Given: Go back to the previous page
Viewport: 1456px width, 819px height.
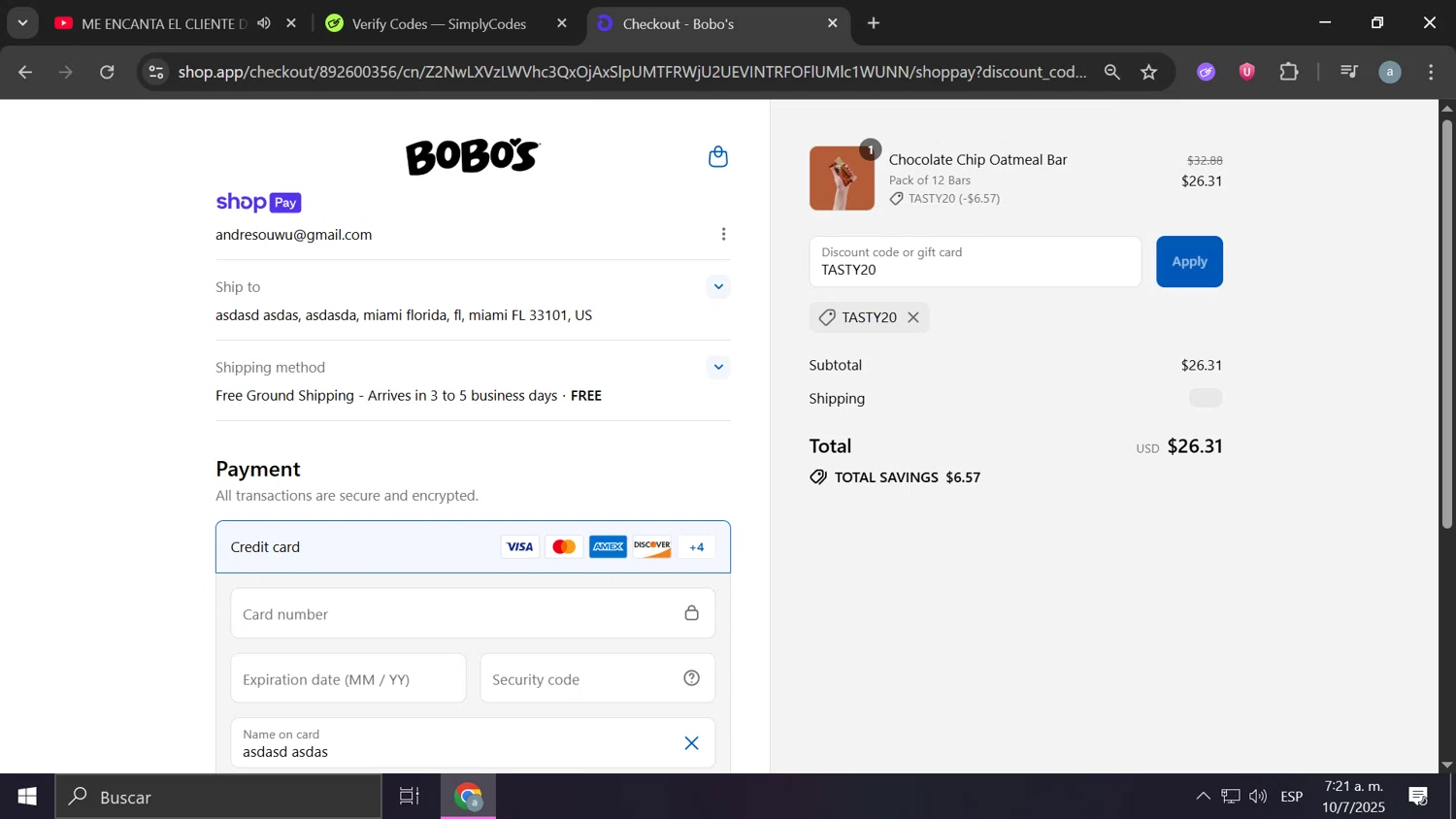Looking at the screenshot, I should 25,72.
